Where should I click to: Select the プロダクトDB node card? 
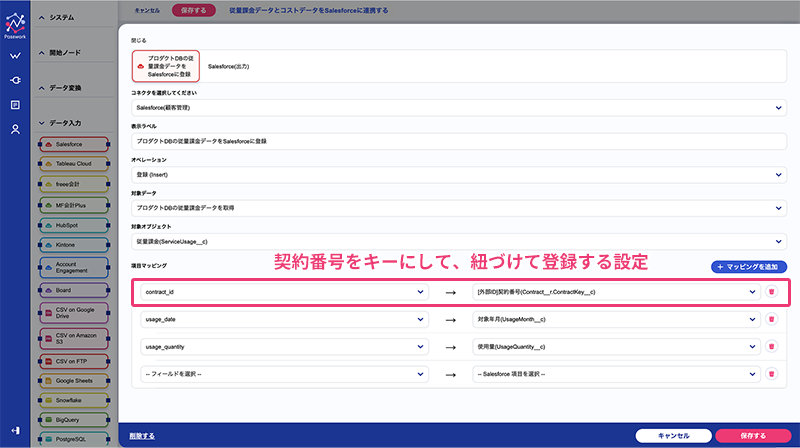pyautogui.click(x=166, y=66)
